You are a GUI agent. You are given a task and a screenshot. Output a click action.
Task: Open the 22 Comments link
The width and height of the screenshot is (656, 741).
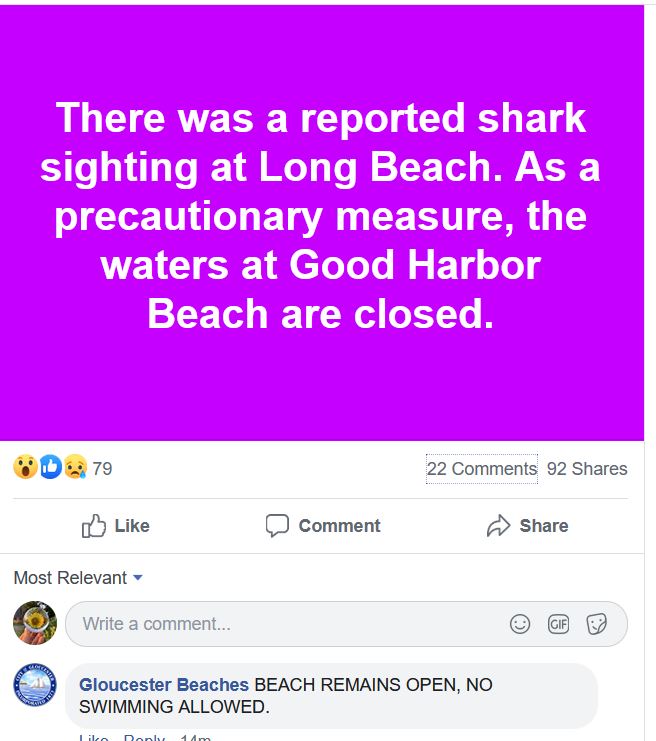click(482, 469)
